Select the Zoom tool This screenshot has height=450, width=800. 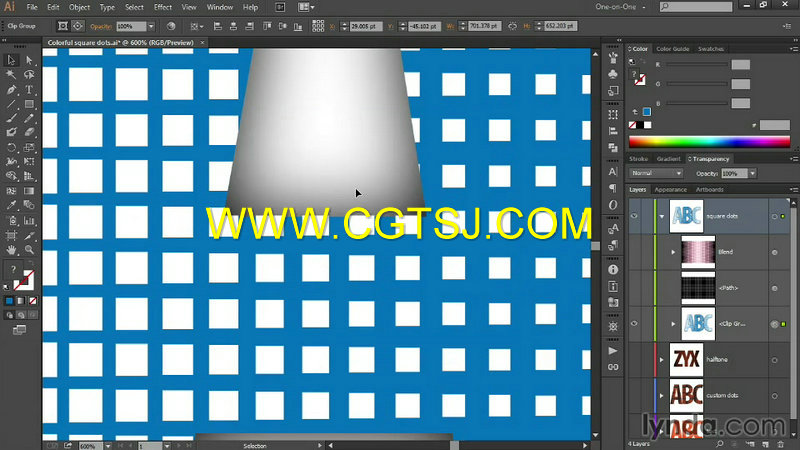(x=29, y=250)
